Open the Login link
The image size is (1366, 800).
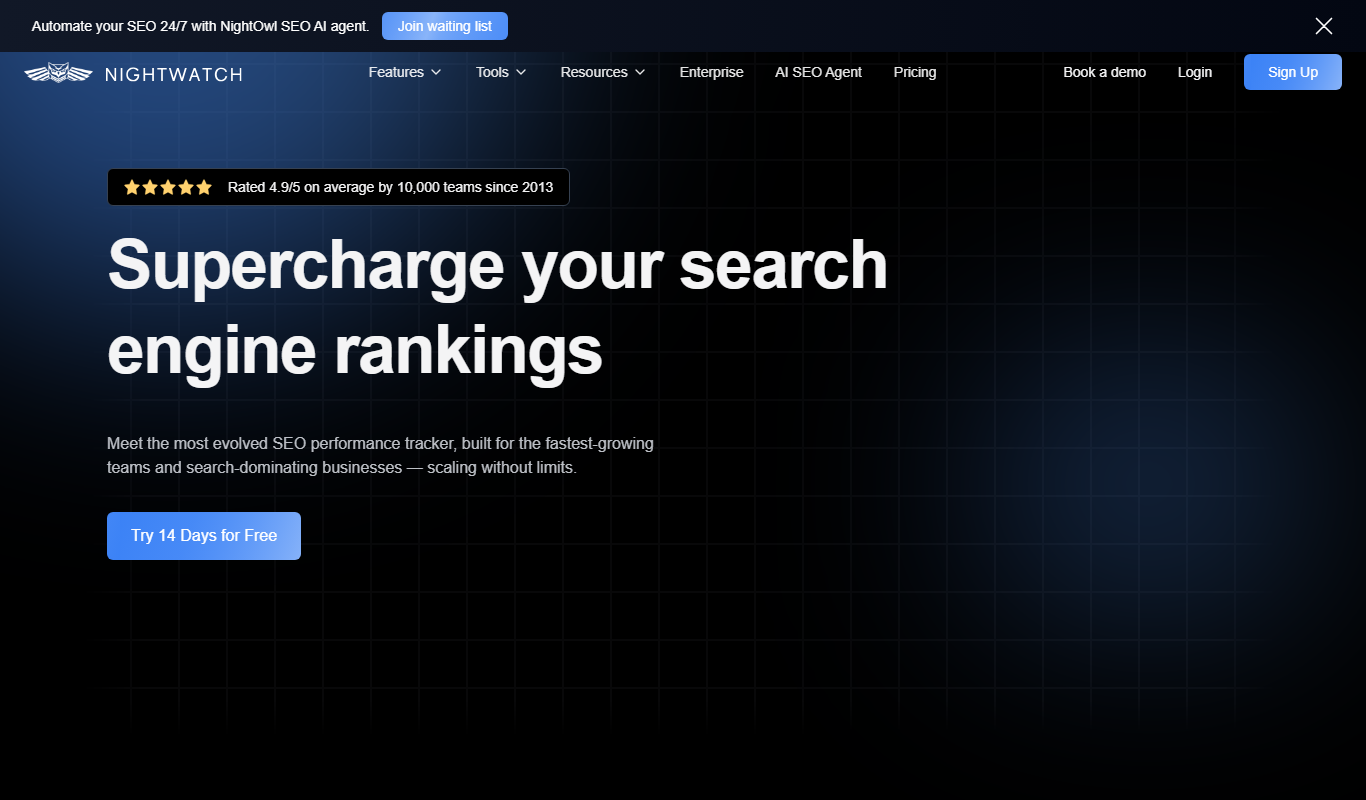(1195, 72)
